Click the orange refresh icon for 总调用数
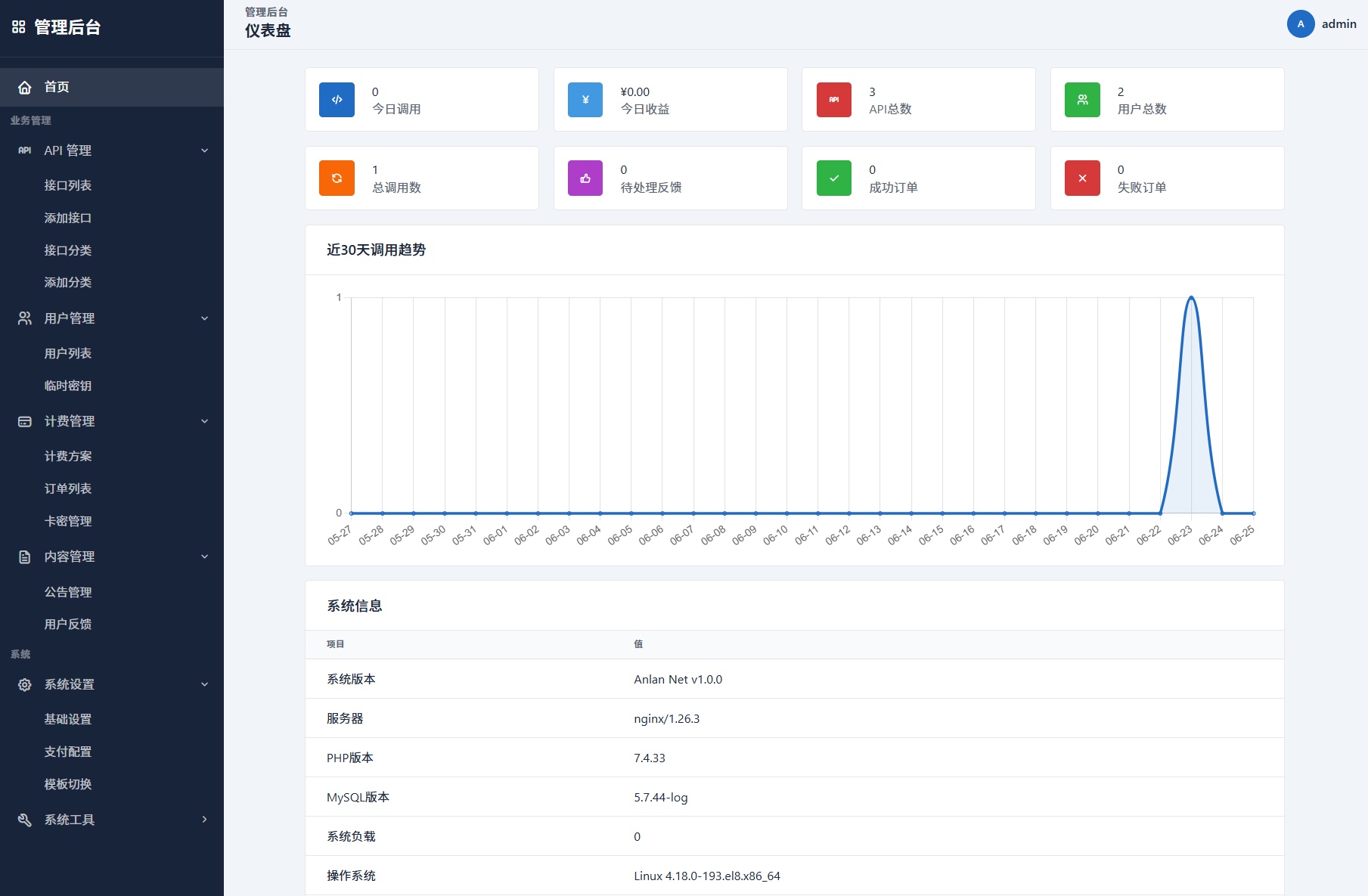 [x=337, y=178]
